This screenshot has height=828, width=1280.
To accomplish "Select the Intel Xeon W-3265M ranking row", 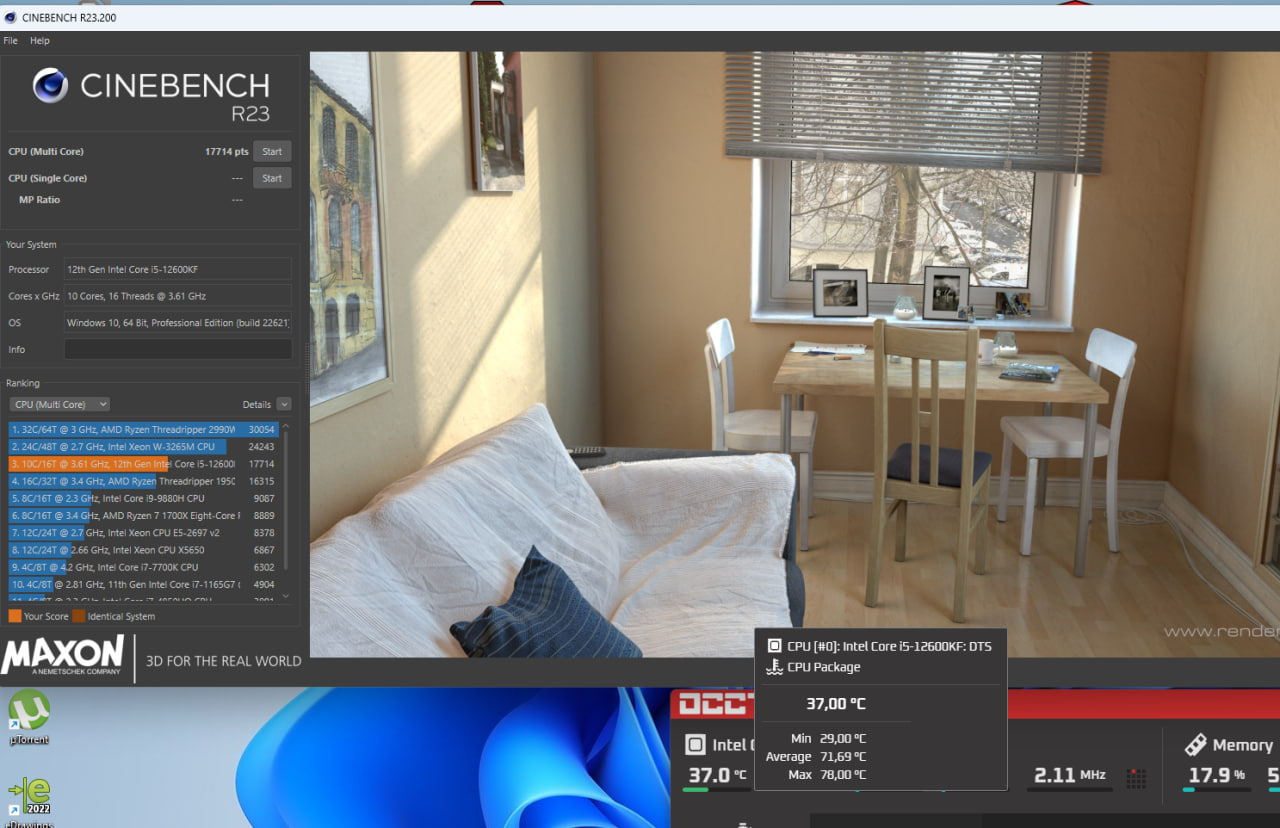I will 142,447.
